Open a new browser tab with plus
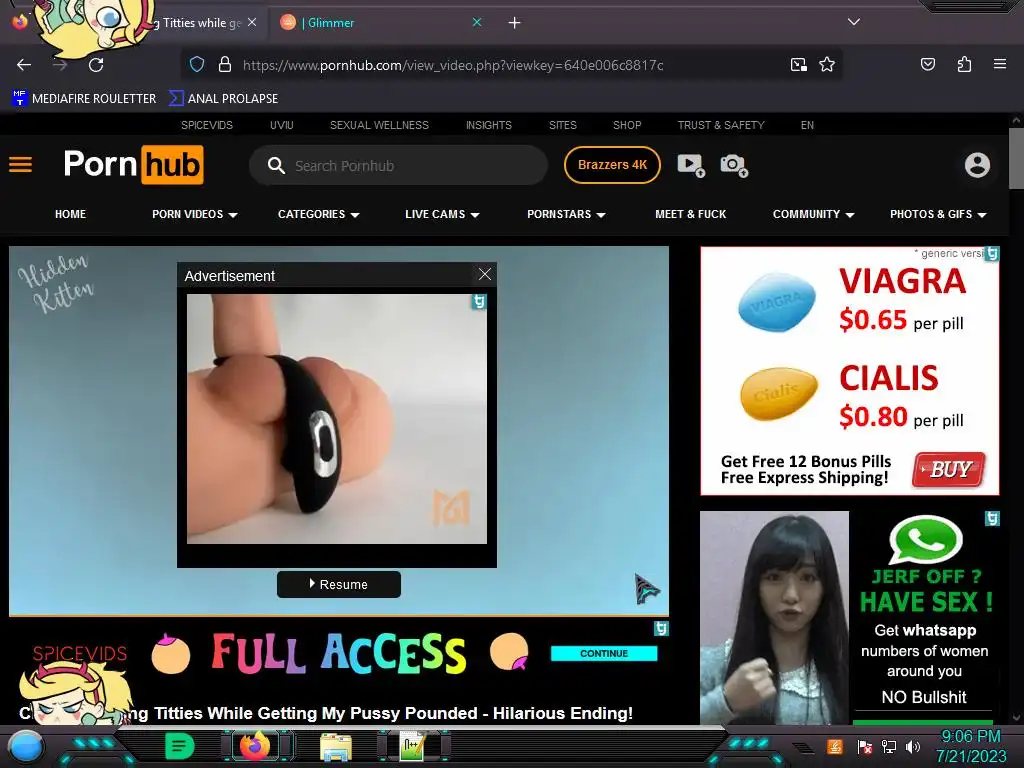The height and width of the screenshot is (768, 1024). [515, 23]
